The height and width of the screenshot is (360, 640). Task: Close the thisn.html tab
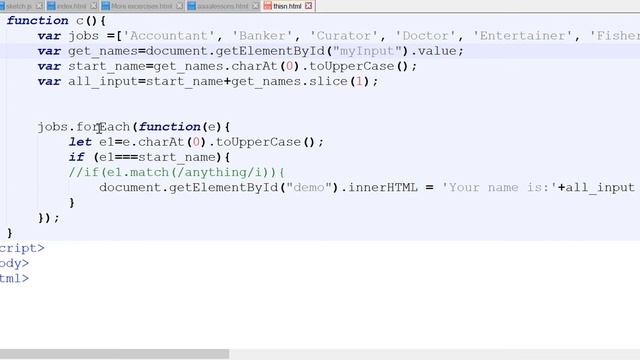pyautogui.click(x=309, y=6)
